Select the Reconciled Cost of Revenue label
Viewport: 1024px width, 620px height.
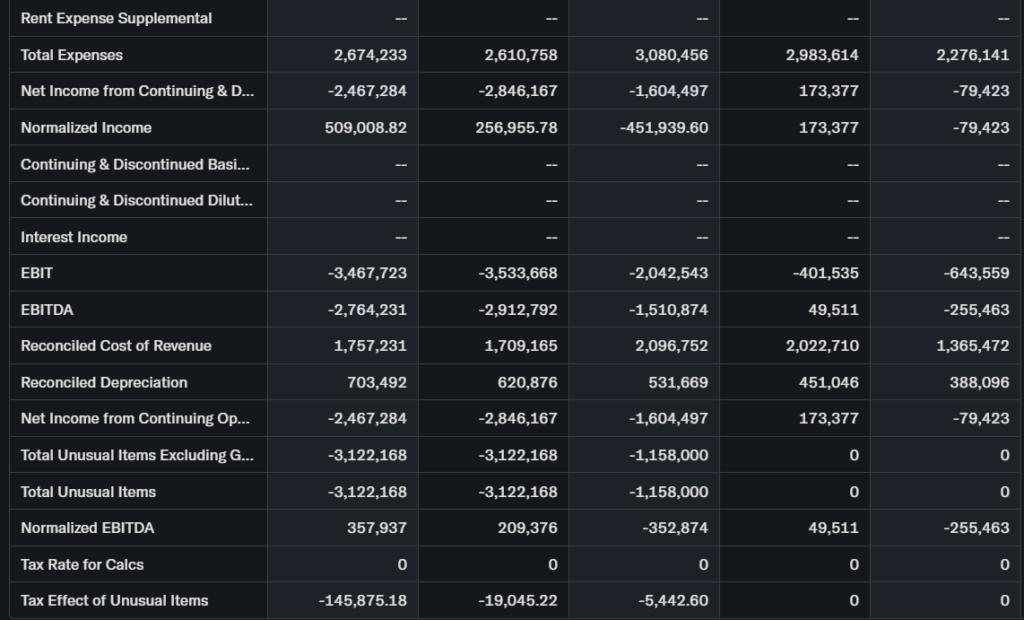point(116,346)
